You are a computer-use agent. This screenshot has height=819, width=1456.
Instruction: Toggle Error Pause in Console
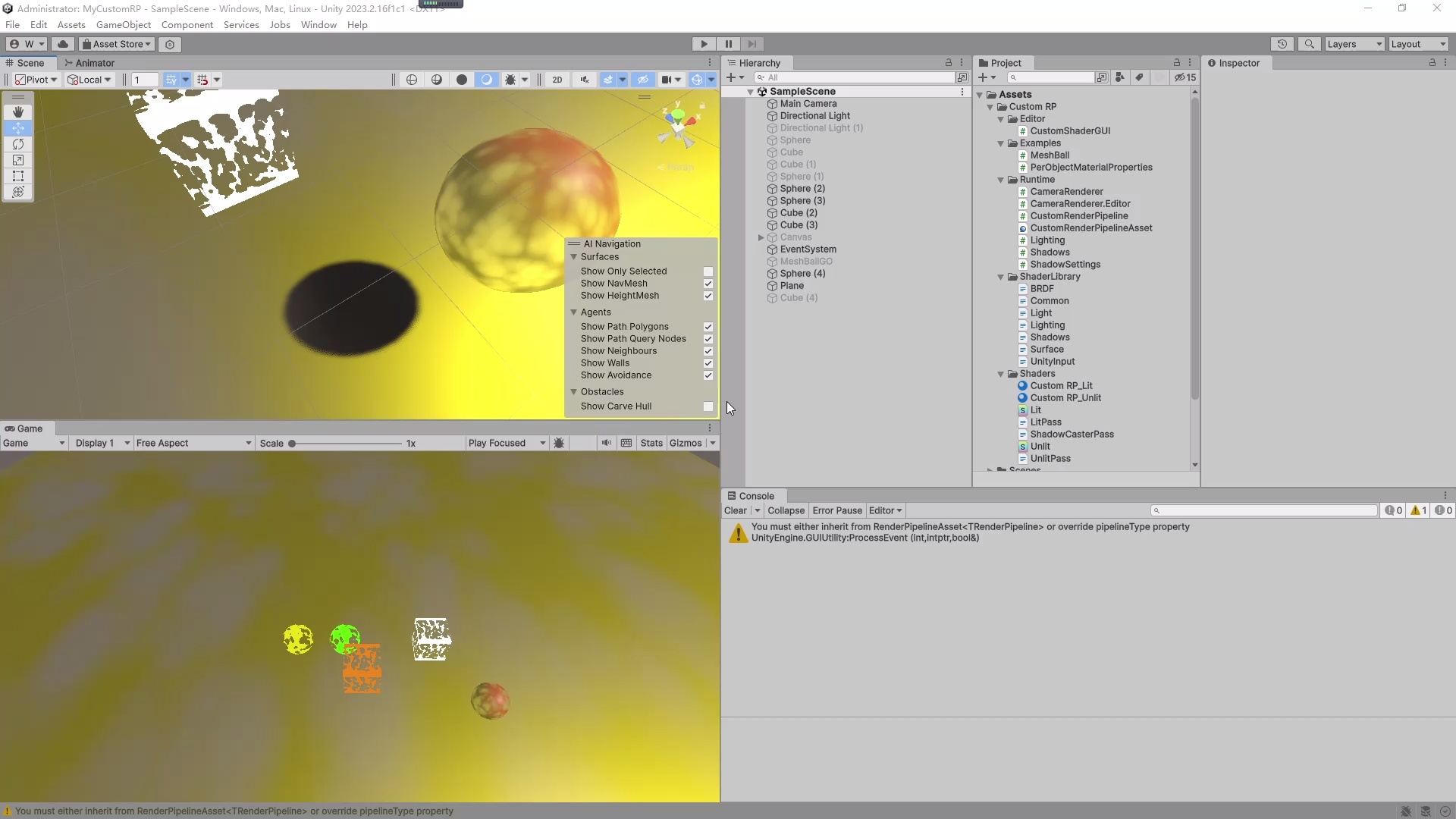(837, 510)
